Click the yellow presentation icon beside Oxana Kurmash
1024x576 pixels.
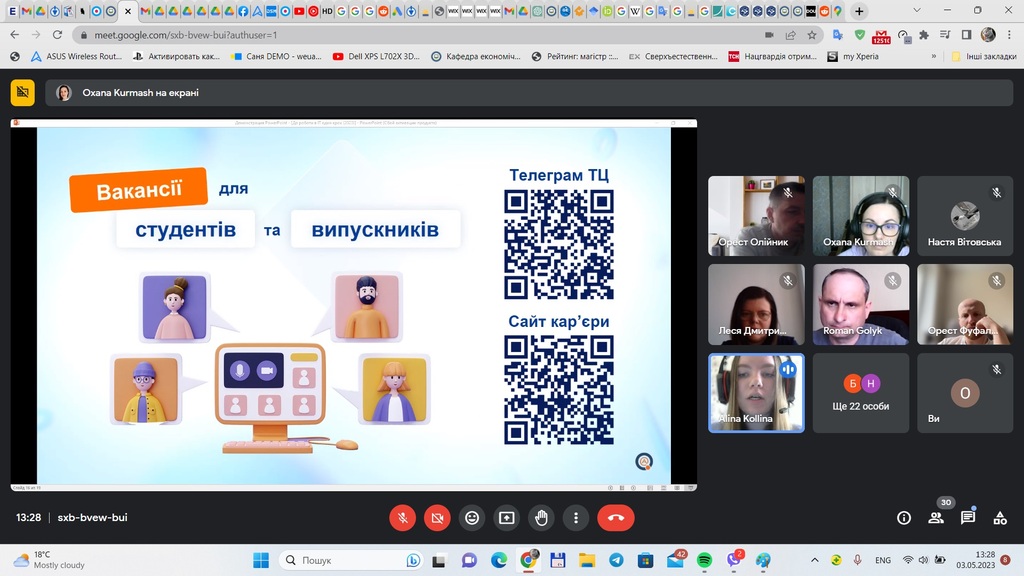click(x=22, y=93)
